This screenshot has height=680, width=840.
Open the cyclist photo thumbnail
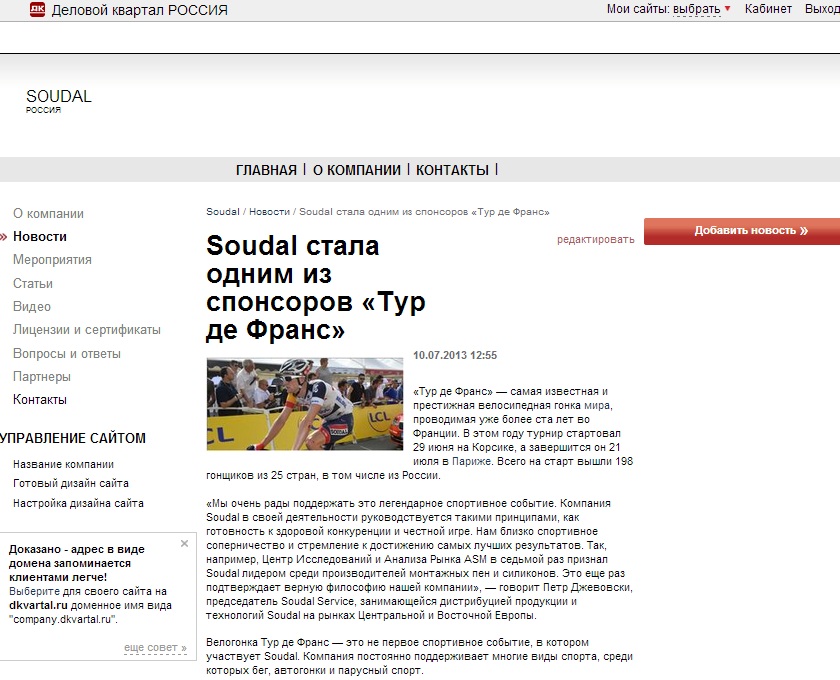click(x=305, y=404)
